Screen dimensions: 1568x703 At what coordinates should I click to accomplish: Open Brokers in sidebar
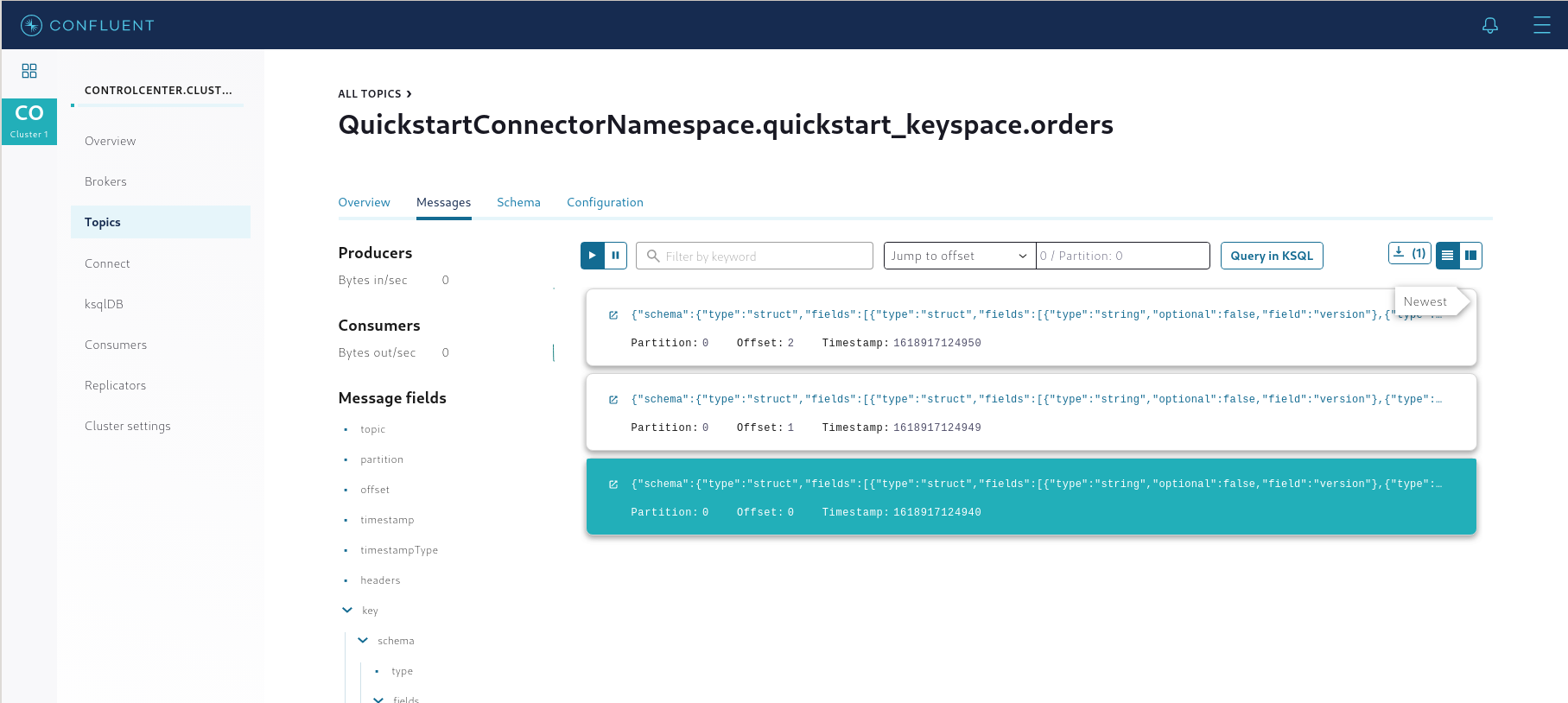(105, 181)
